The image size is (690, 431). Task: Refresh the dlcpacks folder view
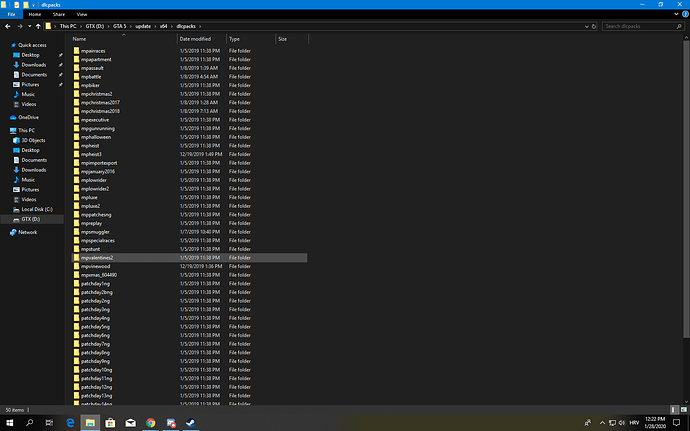(x=594, y=26)
